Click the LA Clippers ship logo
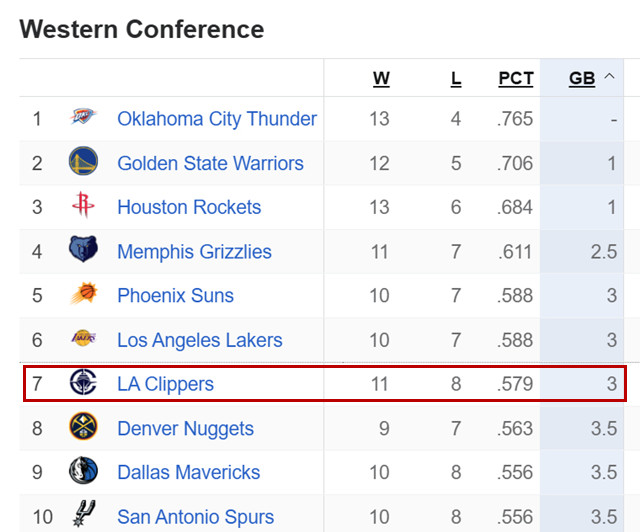 pos(83,382)
